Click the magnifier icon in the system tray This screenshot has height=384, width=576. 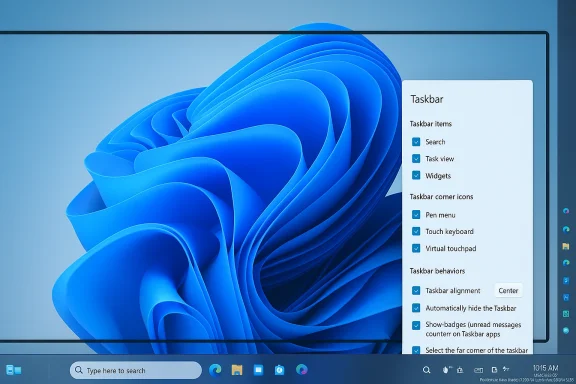(426, 370)
